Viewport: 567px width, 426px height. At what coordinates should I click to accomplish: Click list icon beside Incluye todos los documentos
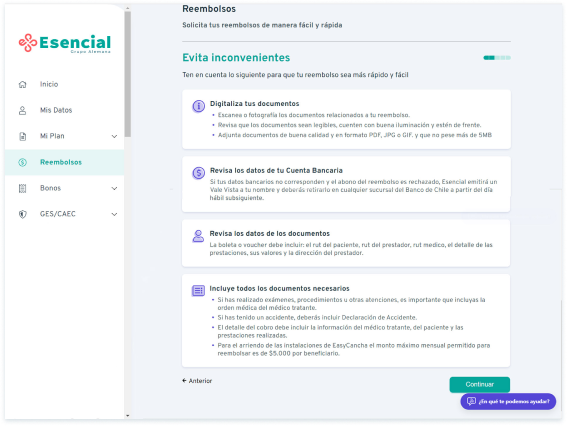[x=198, y=290]
